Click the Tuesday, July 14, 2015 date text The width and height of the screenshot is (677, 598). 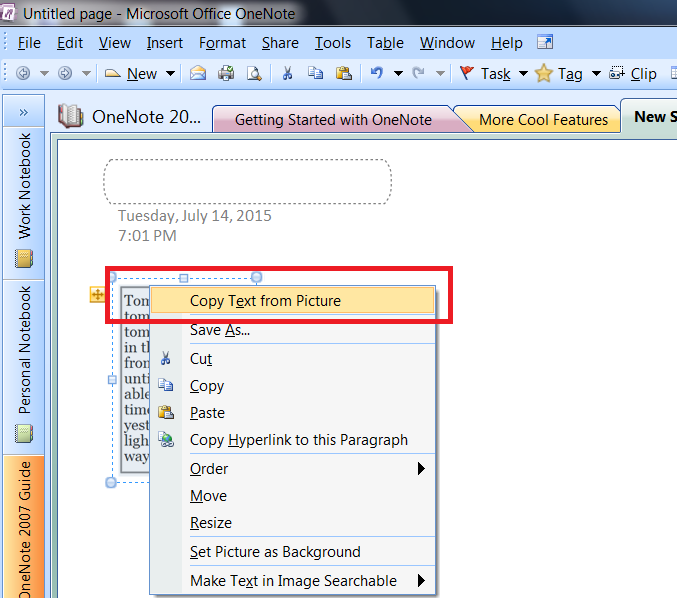click(195, 215)
